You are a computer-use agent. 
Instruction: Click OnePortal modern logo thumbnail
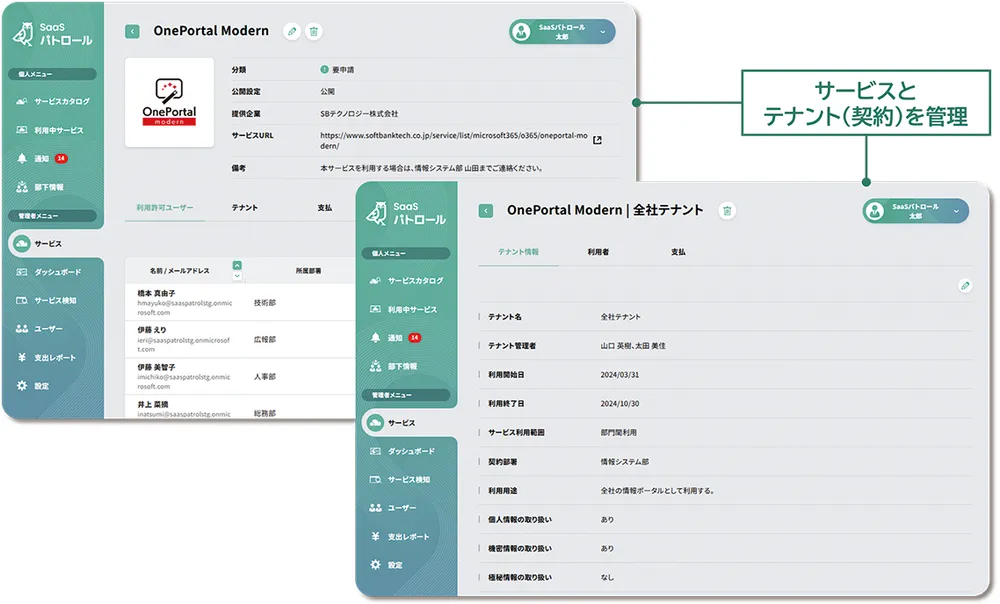(170, 103)
